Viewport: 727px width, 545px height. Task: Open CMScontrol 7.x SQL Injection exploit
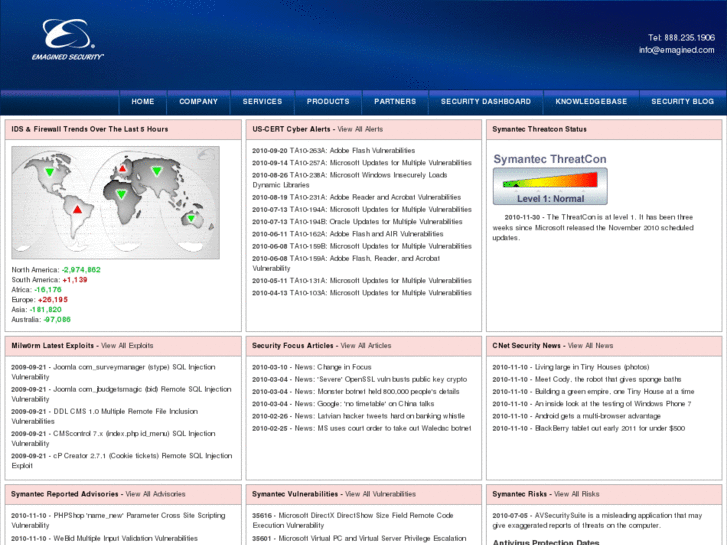(113, 439)
